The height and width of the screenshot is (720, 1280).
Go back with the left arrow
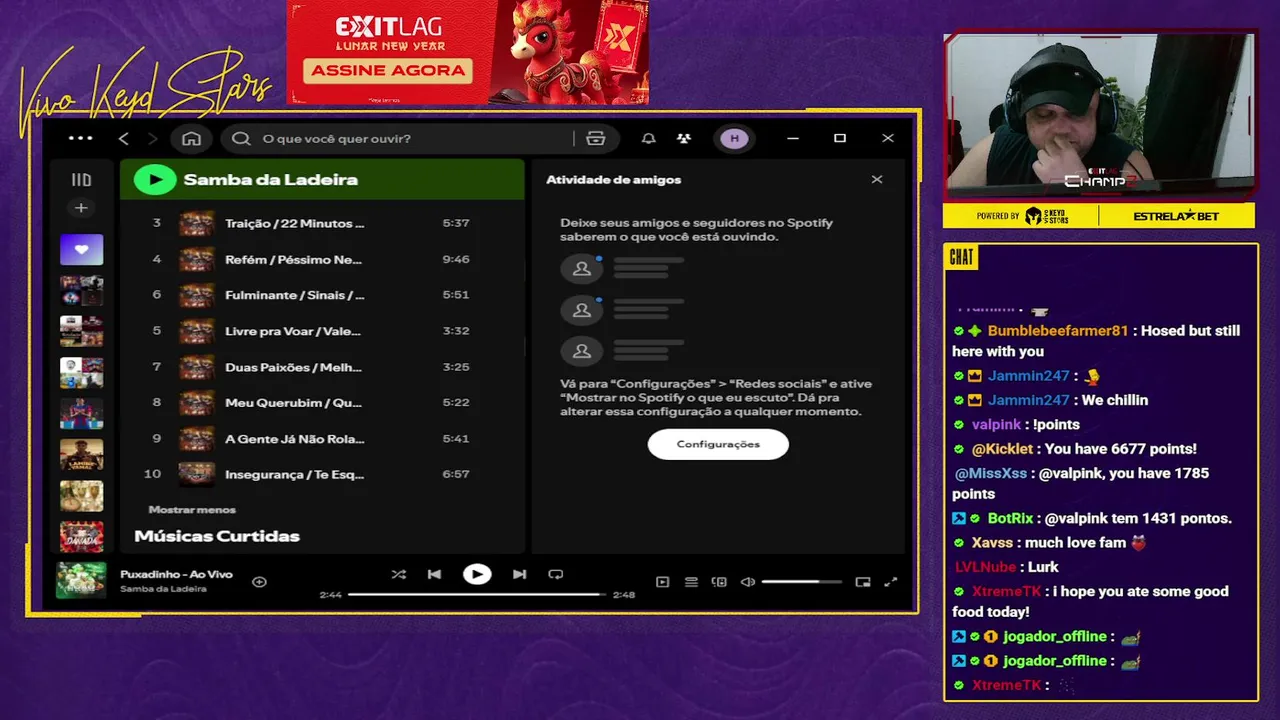(x=123, y=138)
